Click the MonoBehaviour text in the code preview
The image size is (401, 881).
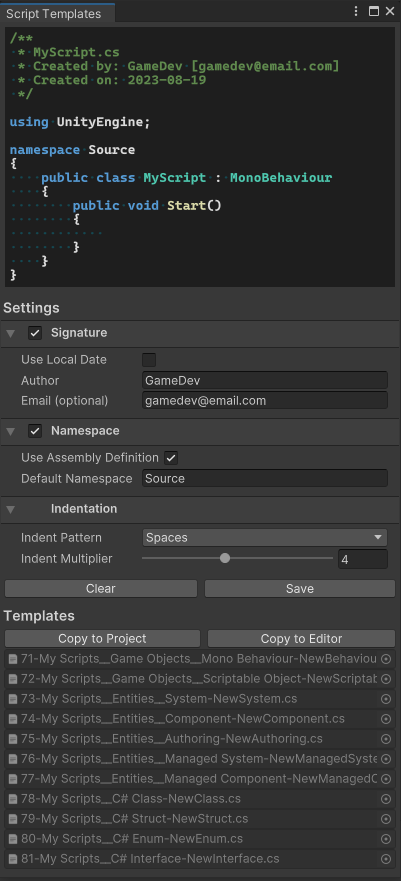tap(281, 178)
